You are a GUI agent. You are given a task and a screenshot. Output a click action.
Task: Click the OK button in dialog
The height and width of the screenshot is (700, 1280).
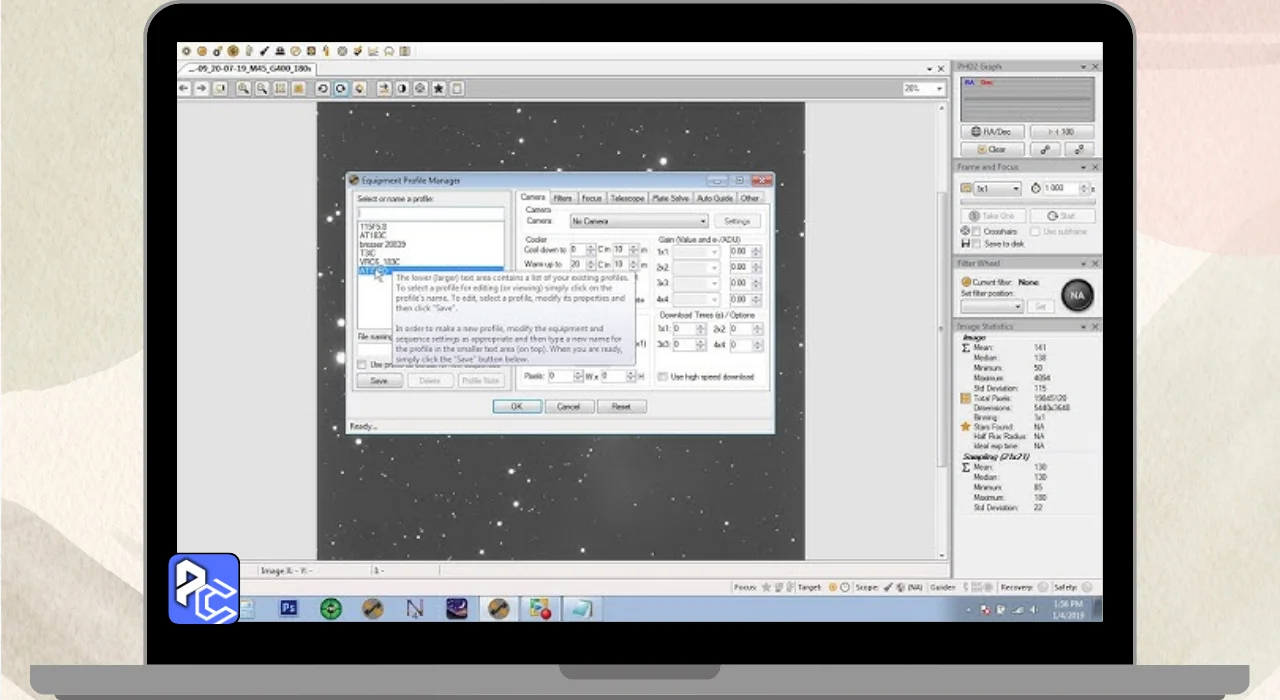coord(517,407)
